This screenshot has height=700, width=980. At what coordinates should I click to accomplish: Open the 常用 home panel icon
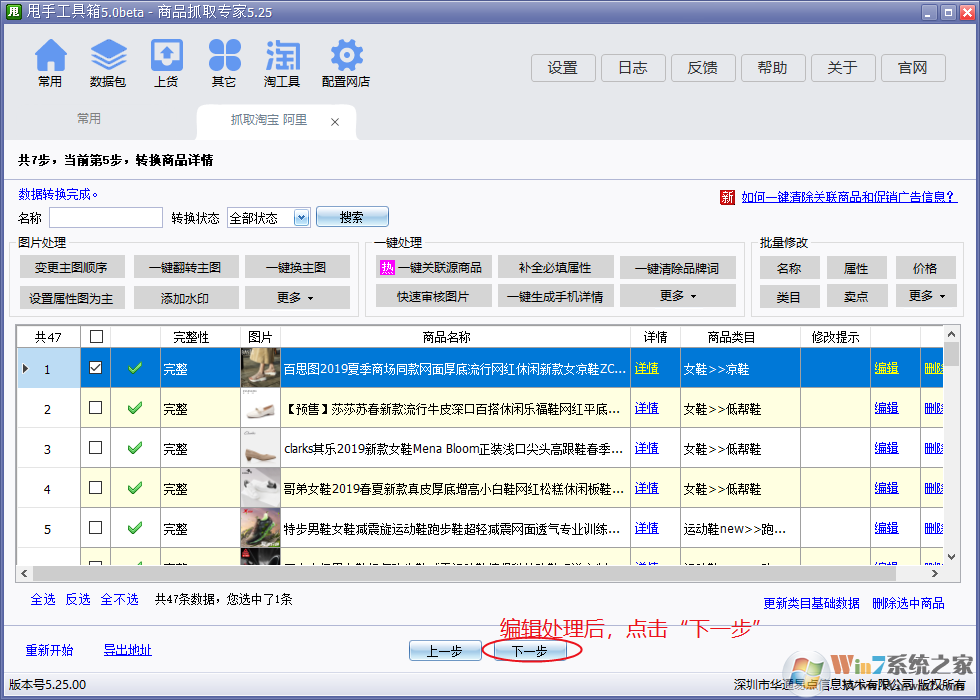50,61
